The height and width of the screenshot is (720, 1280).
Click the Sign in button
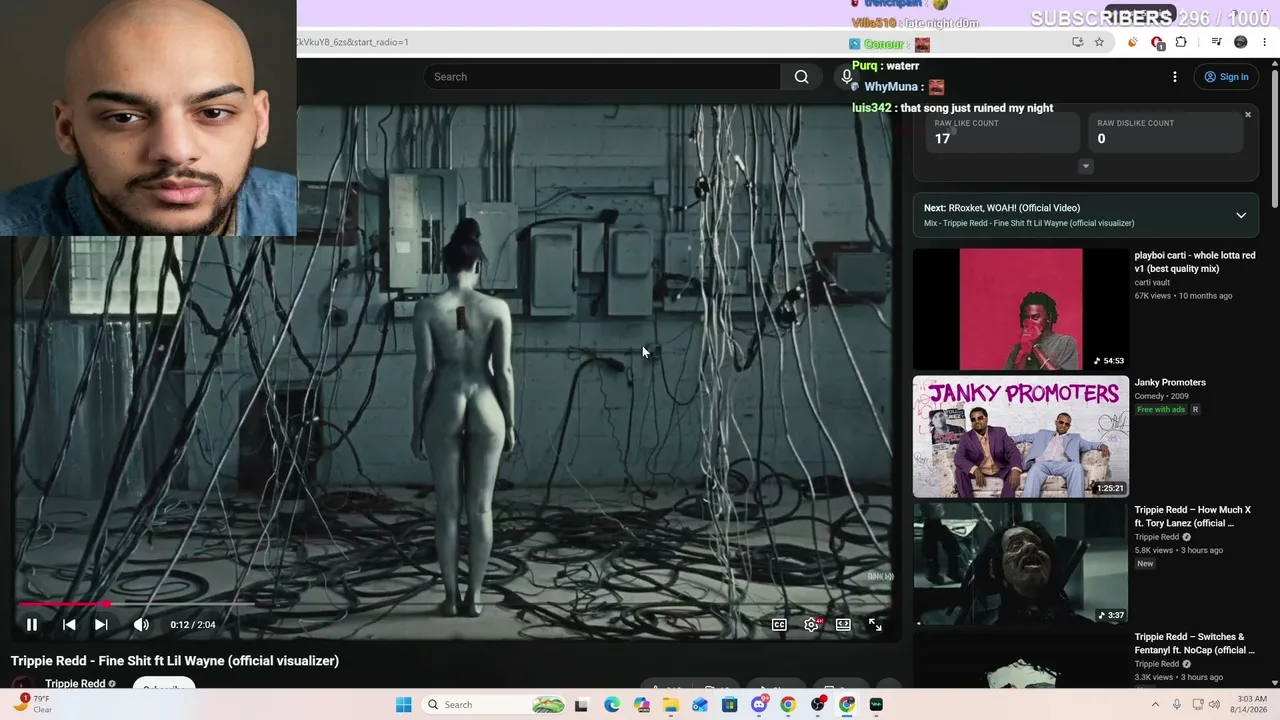pyautogui.click(x=1227, y=77)
